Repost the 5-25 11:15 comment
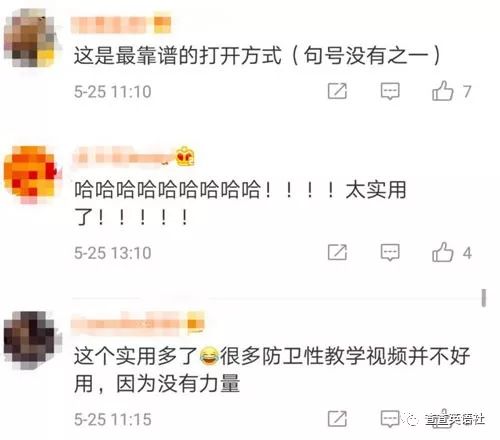This screenshot has width=500, height=440. (x=337, y=419)
